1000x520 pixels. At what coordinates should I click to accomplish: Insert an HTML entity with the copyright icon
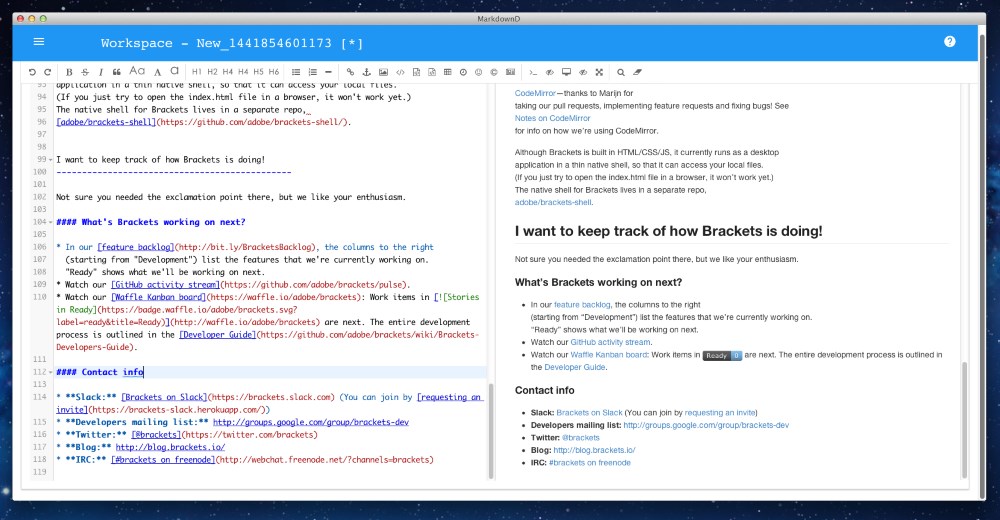click(x=494, y=72)
